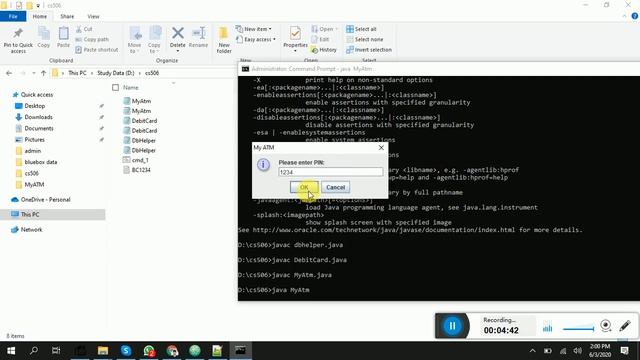Click Select all in the ribbon
This screenshot has width=640, height=360.
361,29
